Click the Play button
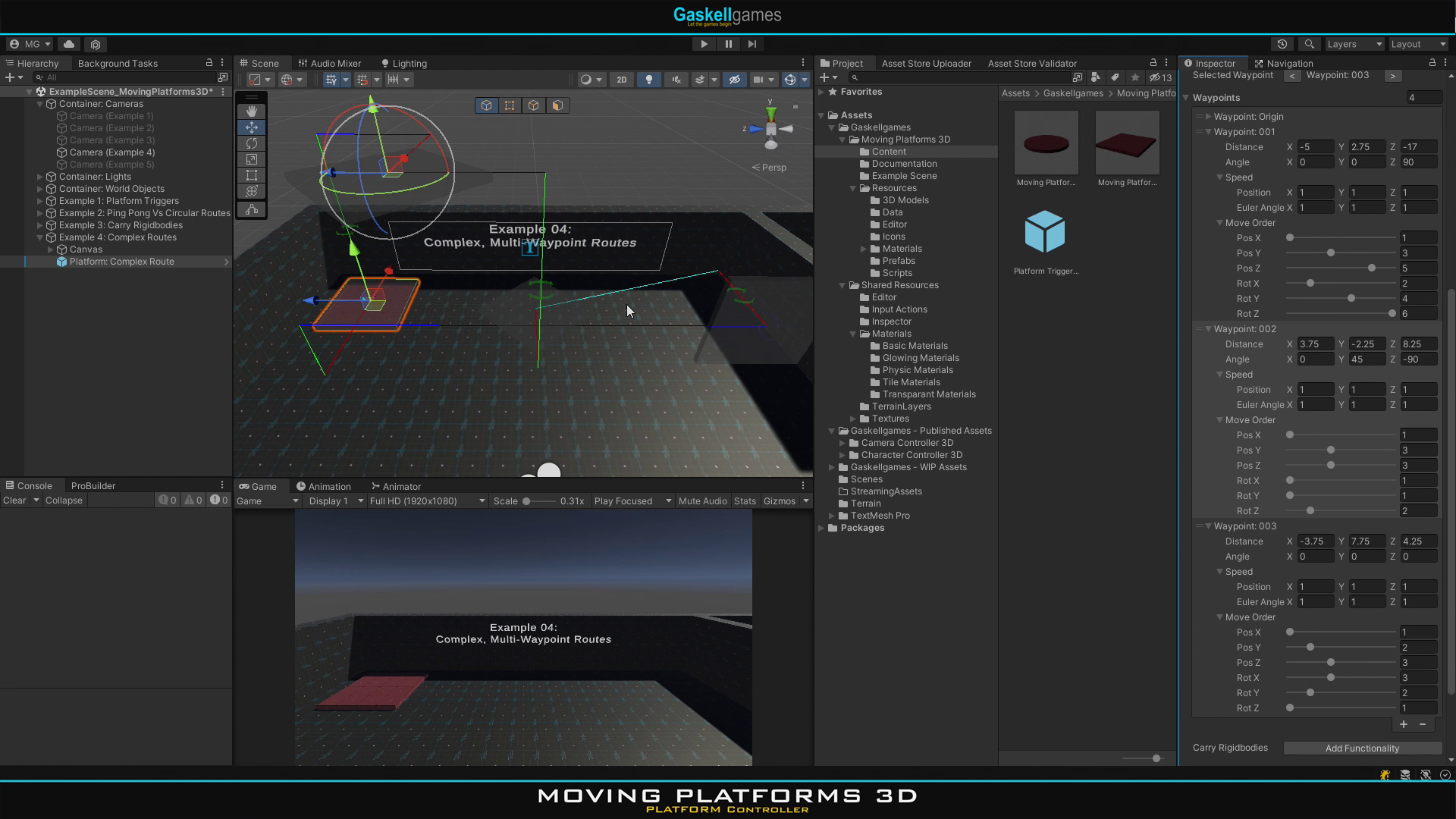 tap(704, 44)
